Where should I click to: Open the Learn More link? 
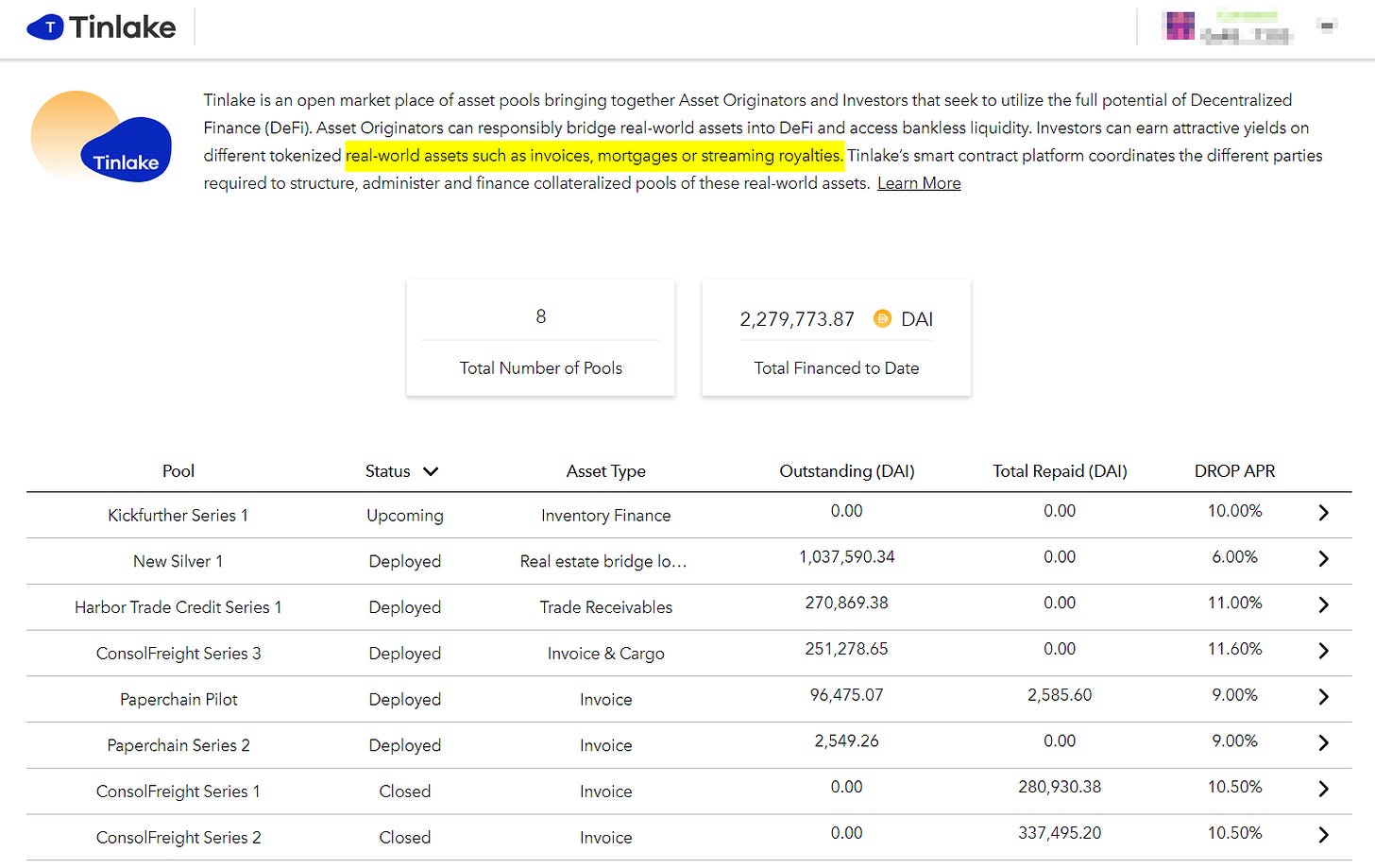[918, 183]
